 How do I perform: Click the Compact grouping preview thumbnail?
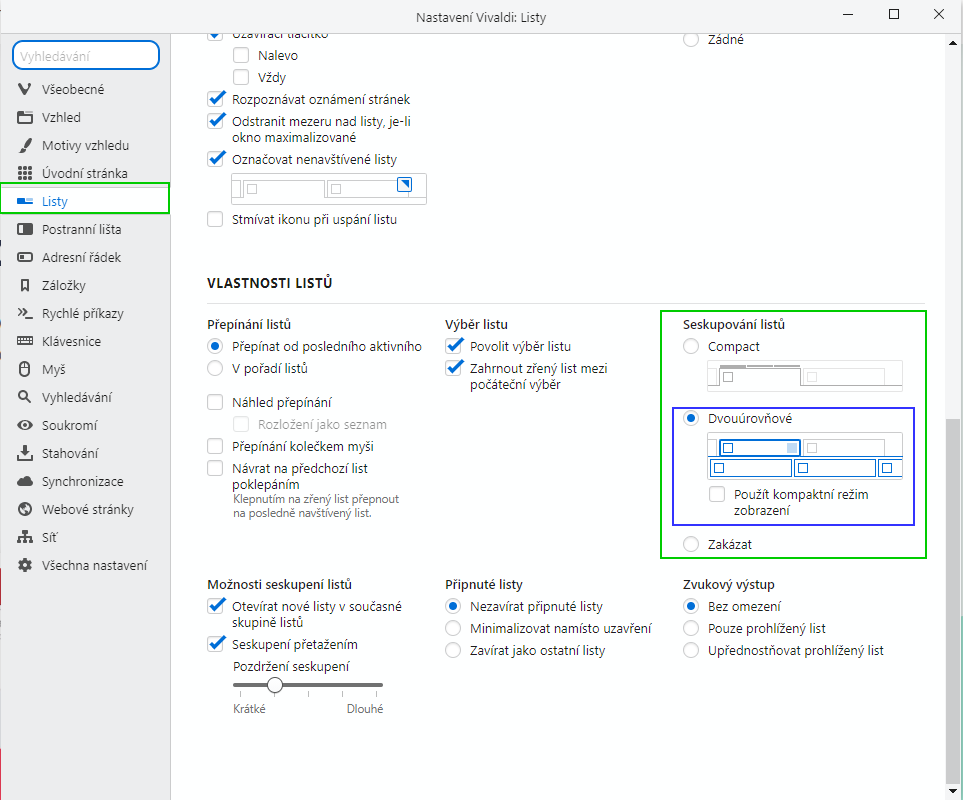coord(805,376)
